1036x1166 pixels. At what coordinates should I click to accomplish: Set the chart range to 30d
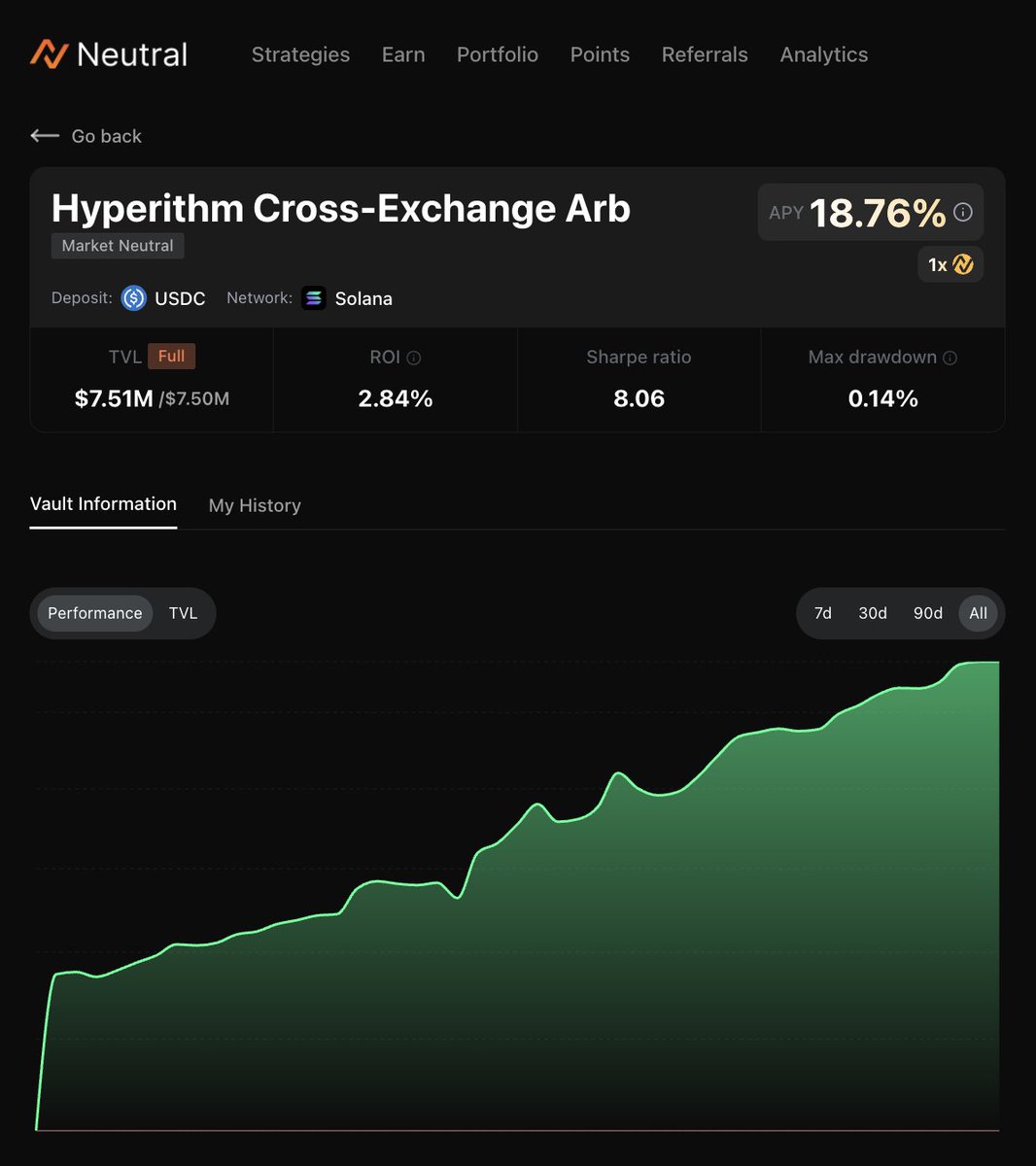[873, 613]
